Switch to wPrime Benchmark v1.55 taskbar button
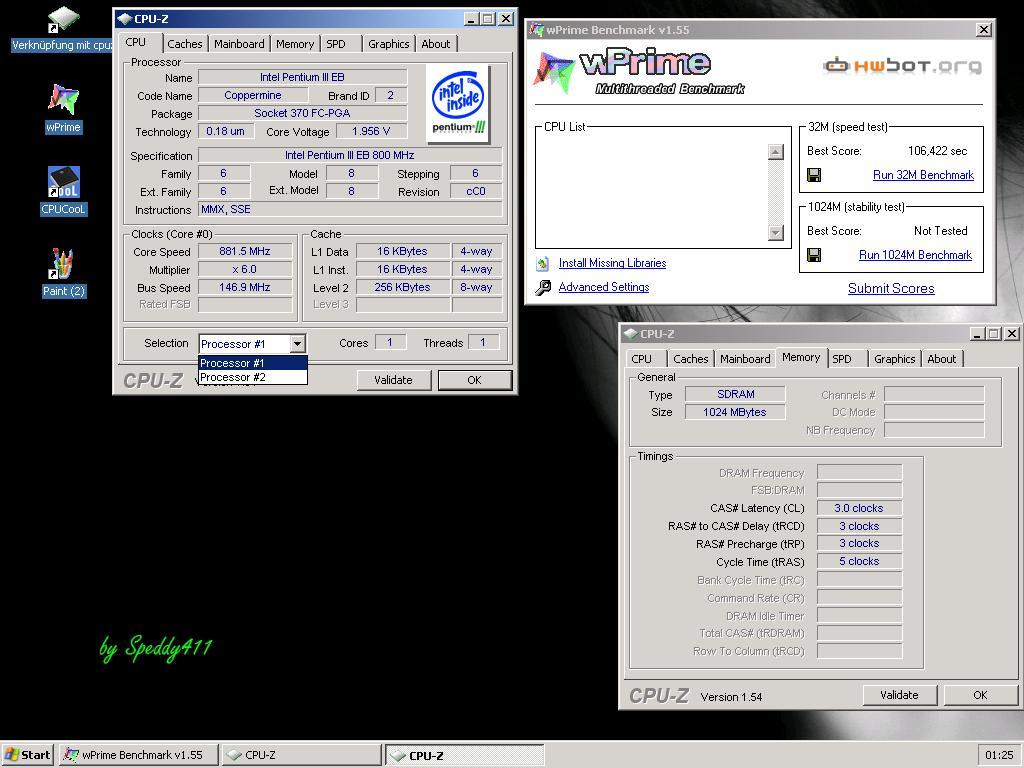1024x768 pixels. [x=138, y=755]
